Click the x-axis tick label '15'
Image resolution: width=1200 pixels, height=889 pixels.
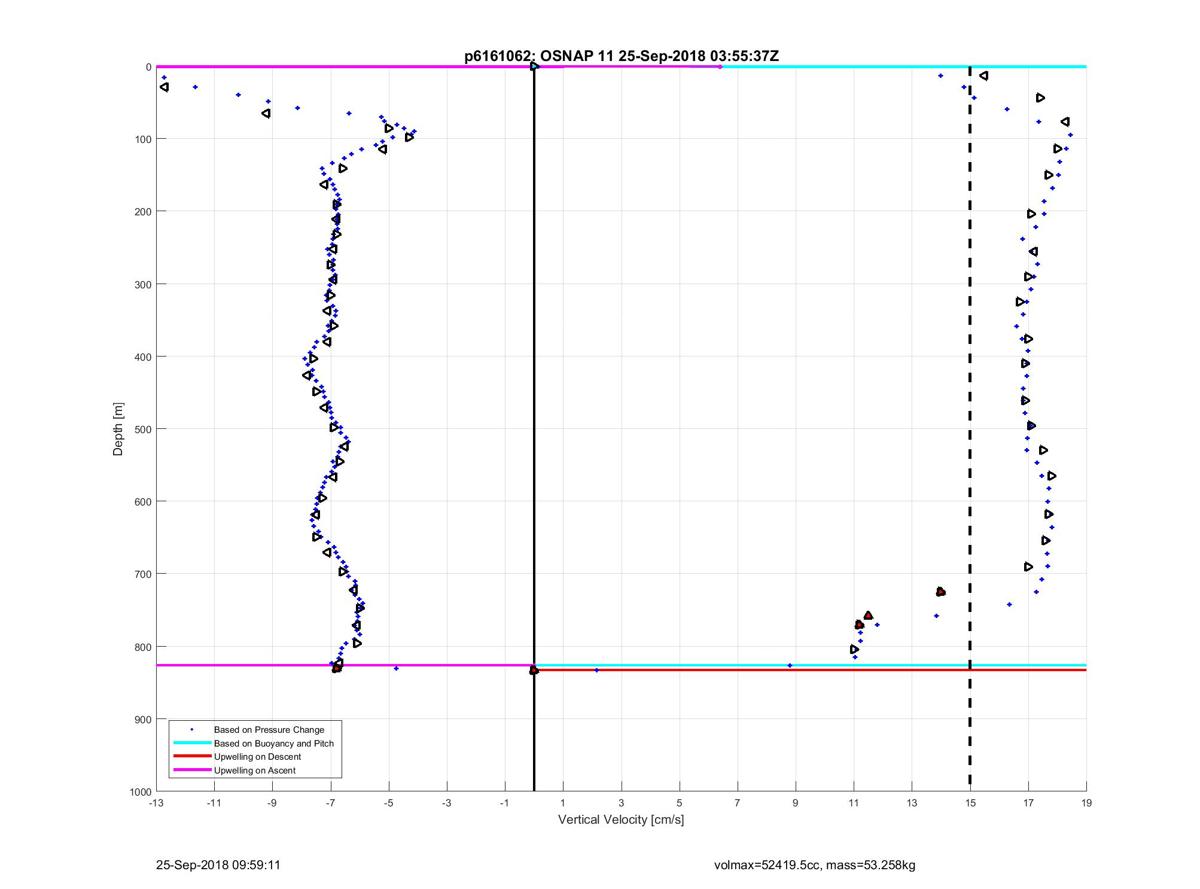[970, 803]
